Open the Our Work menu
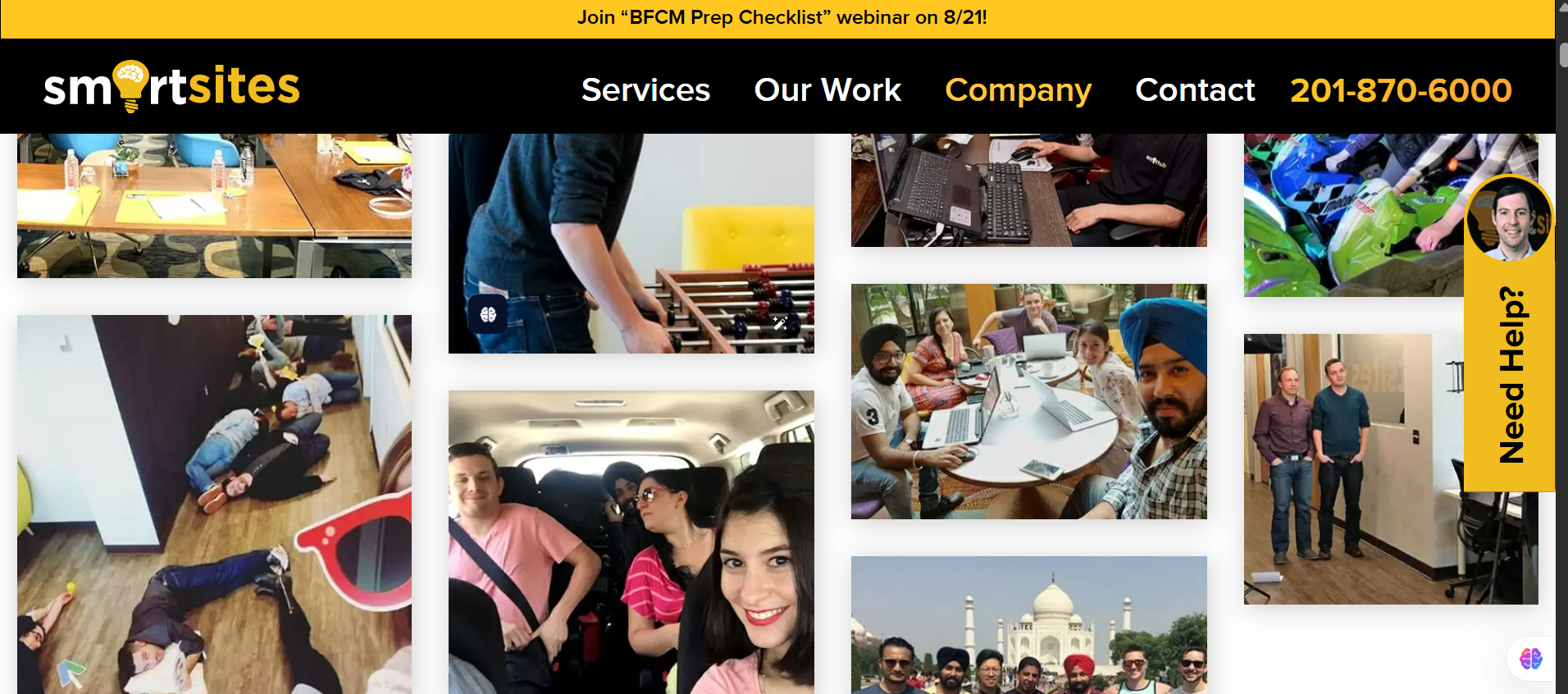Screen dimensions: 1568x694 [x=827, y=89]
